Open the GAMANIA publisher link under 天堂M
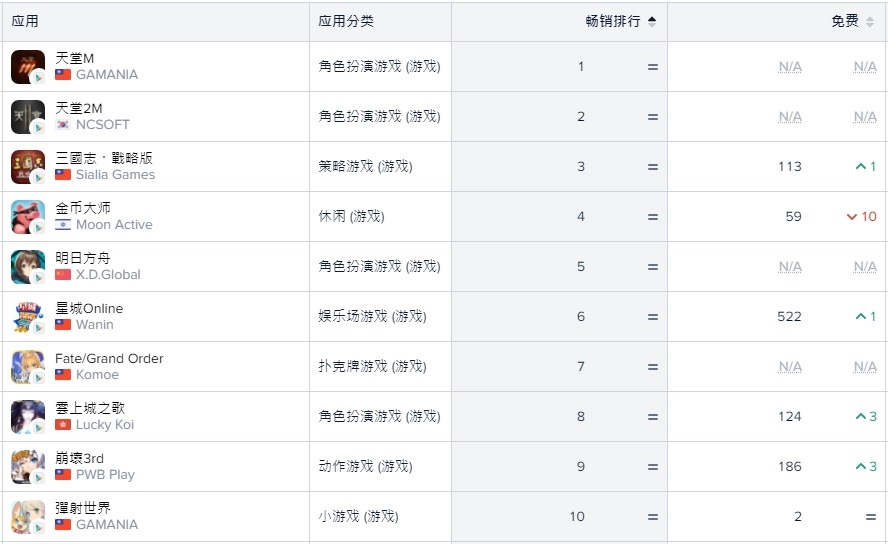This screenshot has width=888, height=544. pos(106,75)
